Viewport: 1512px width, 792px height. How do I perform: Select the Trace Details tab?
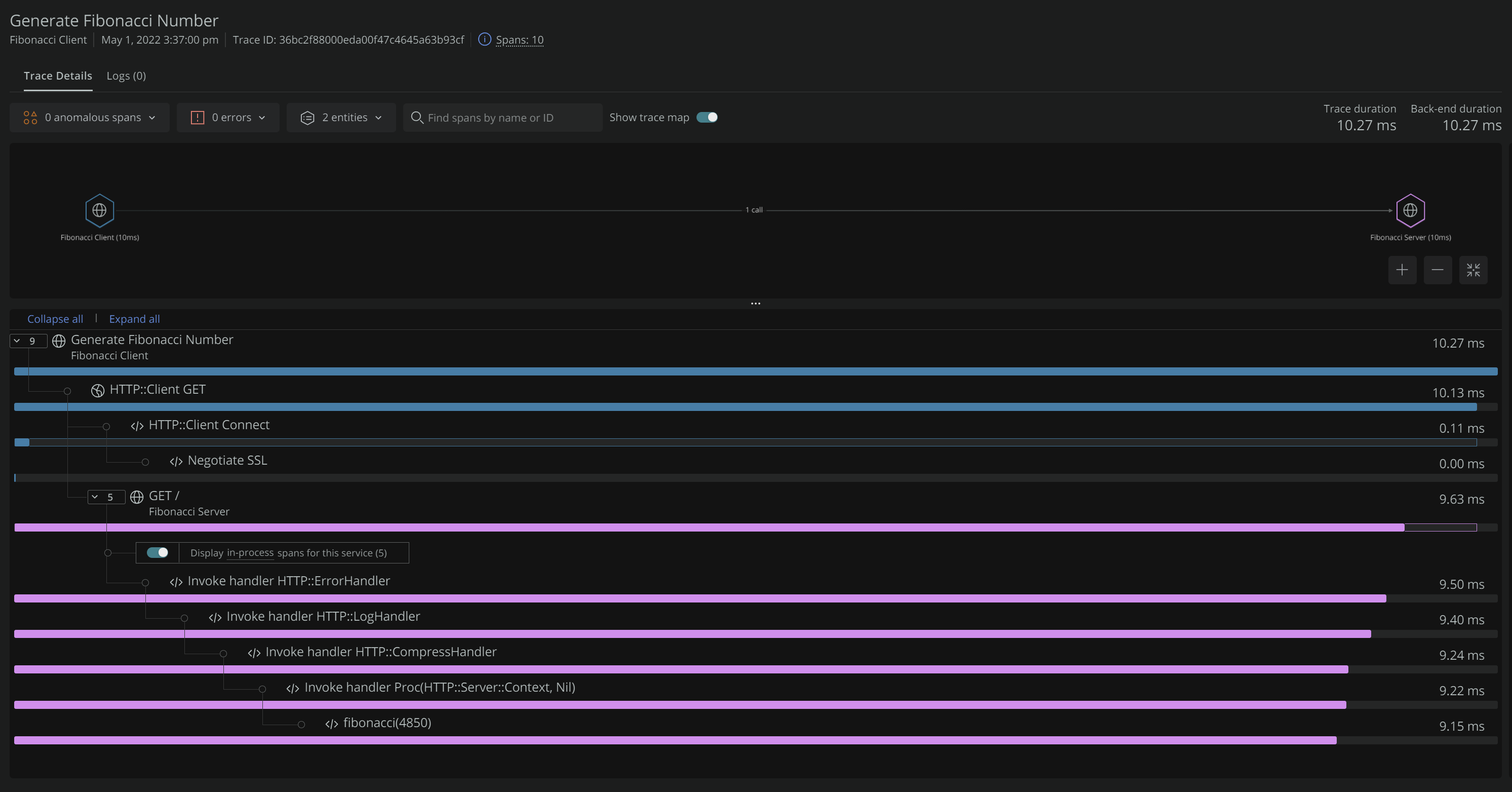(58, 76)
